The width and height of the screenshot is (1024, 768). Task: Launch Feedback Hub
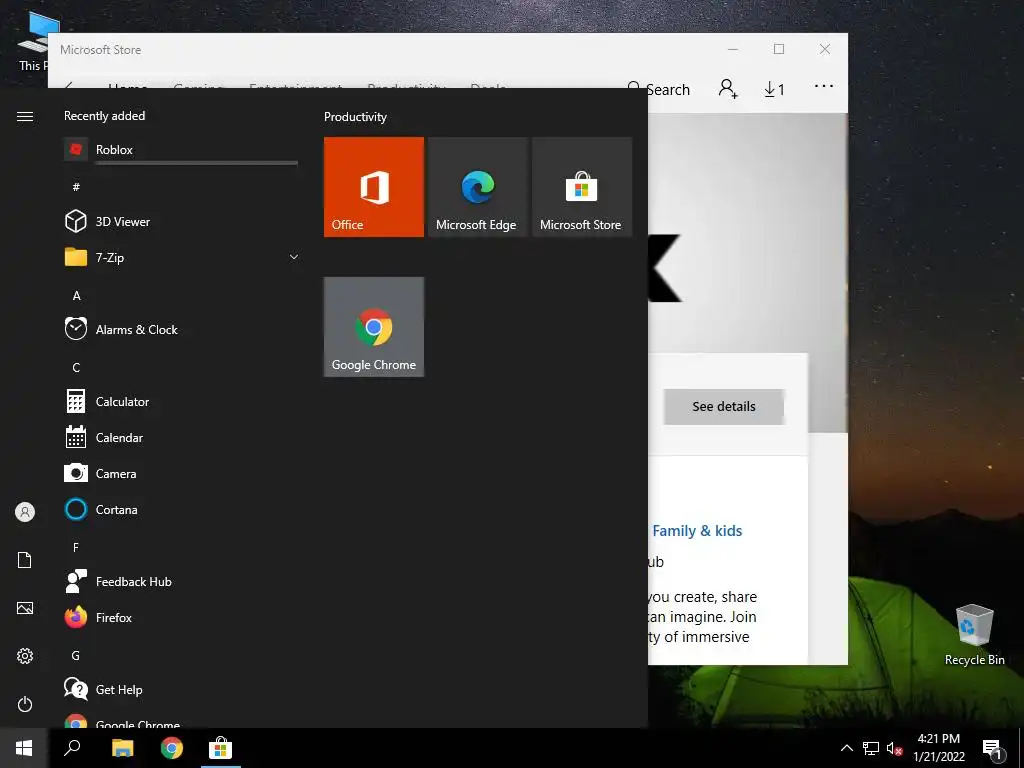point(181,581)
